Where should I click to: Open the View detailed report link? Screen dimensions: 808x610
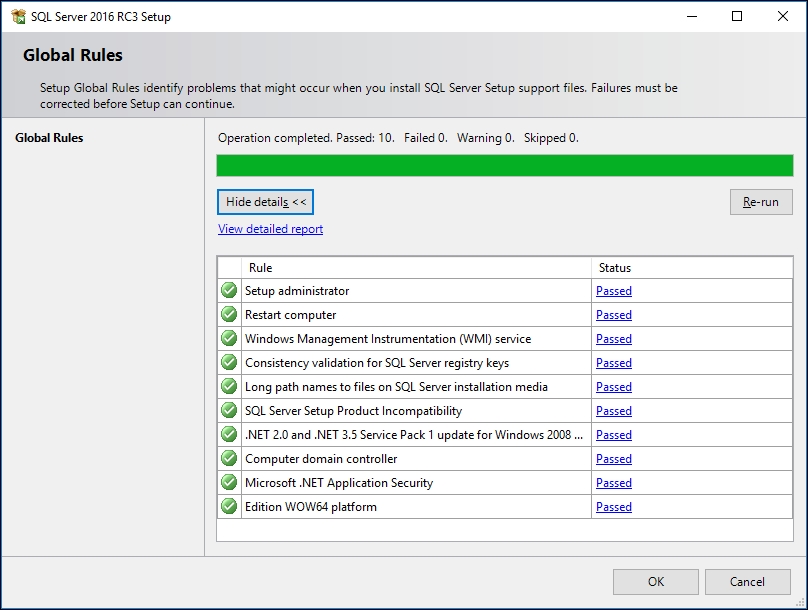pos(271,229)
